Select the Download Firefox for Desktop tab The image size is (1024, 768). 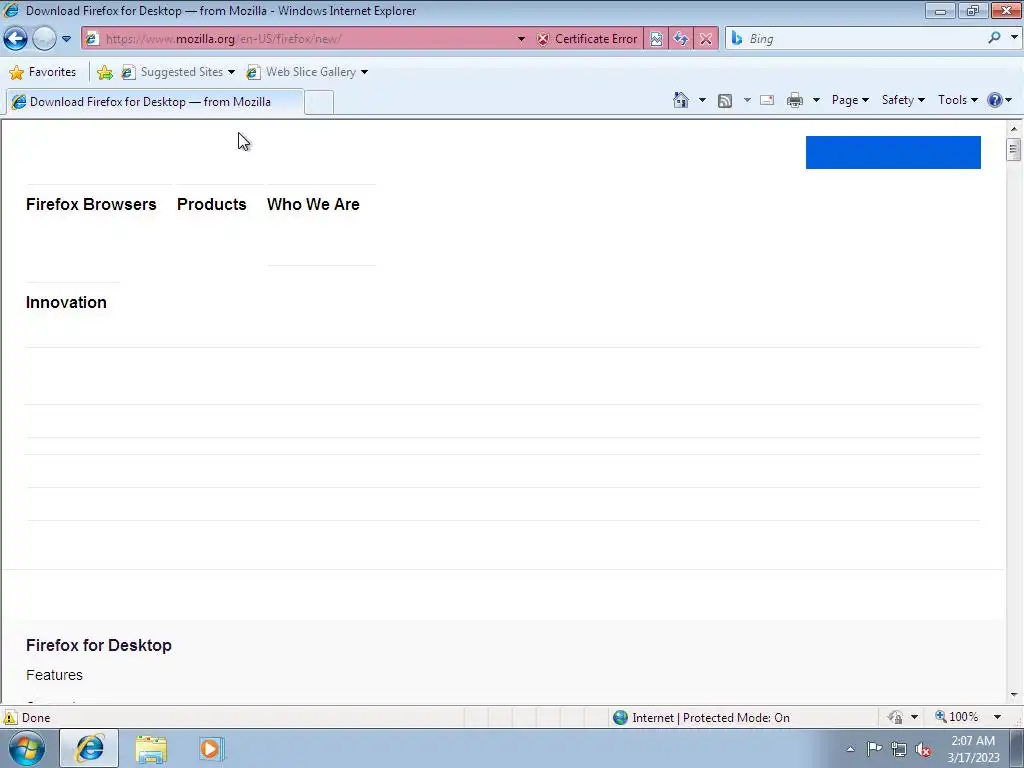[155, 102]
